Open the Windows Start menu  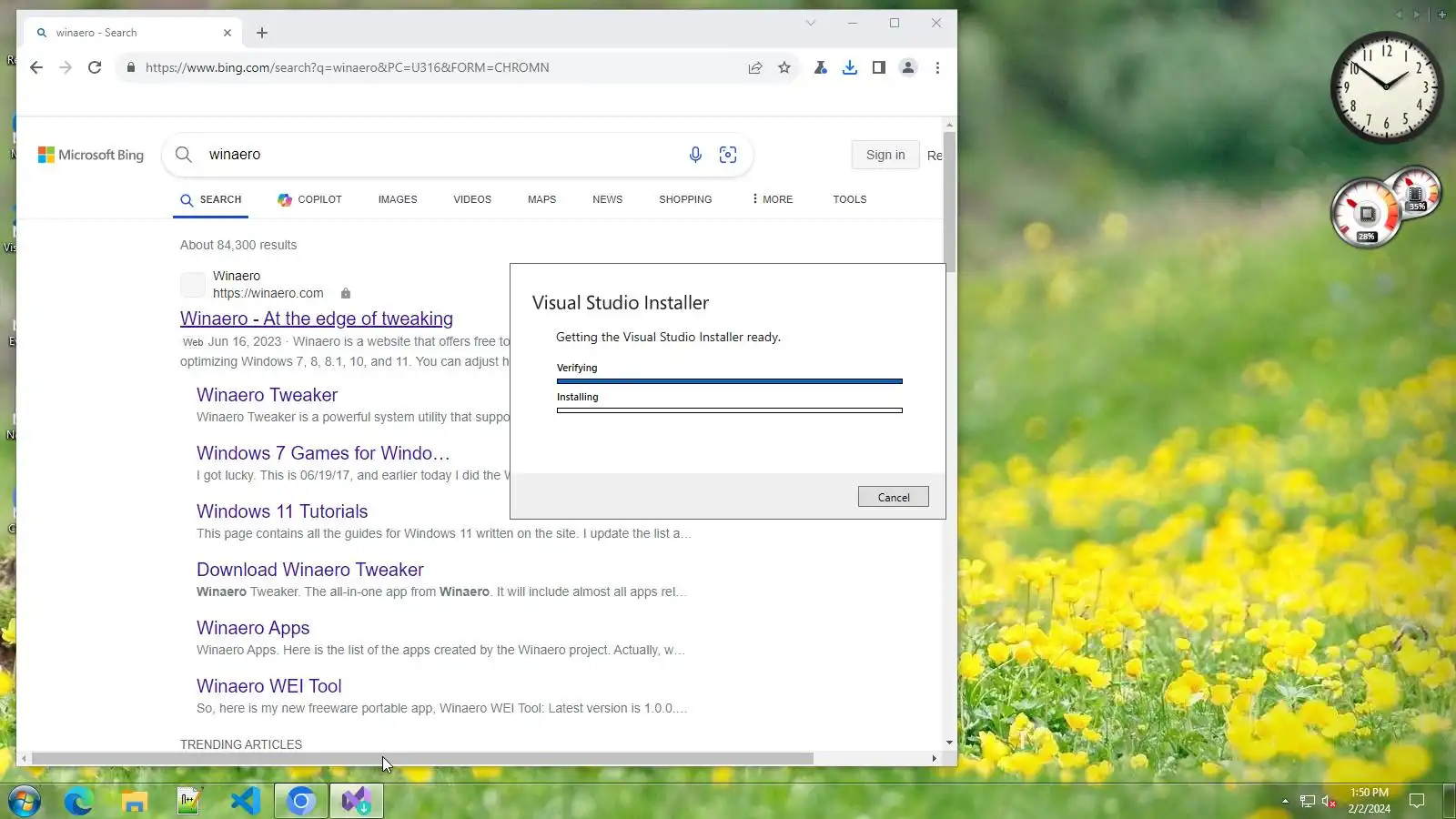(x=25, y=802)
